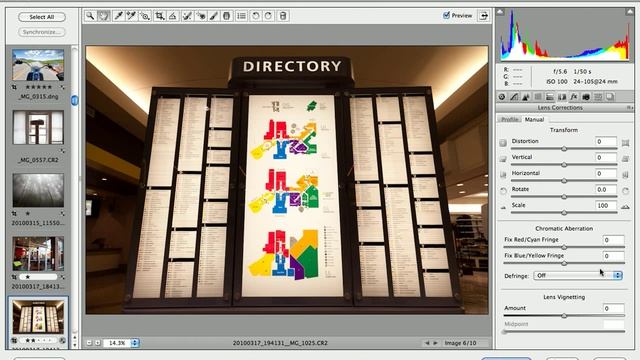This screenshot has width=640, height=360.
Task: Click the Select All button
Action: (x=42, y=17)
